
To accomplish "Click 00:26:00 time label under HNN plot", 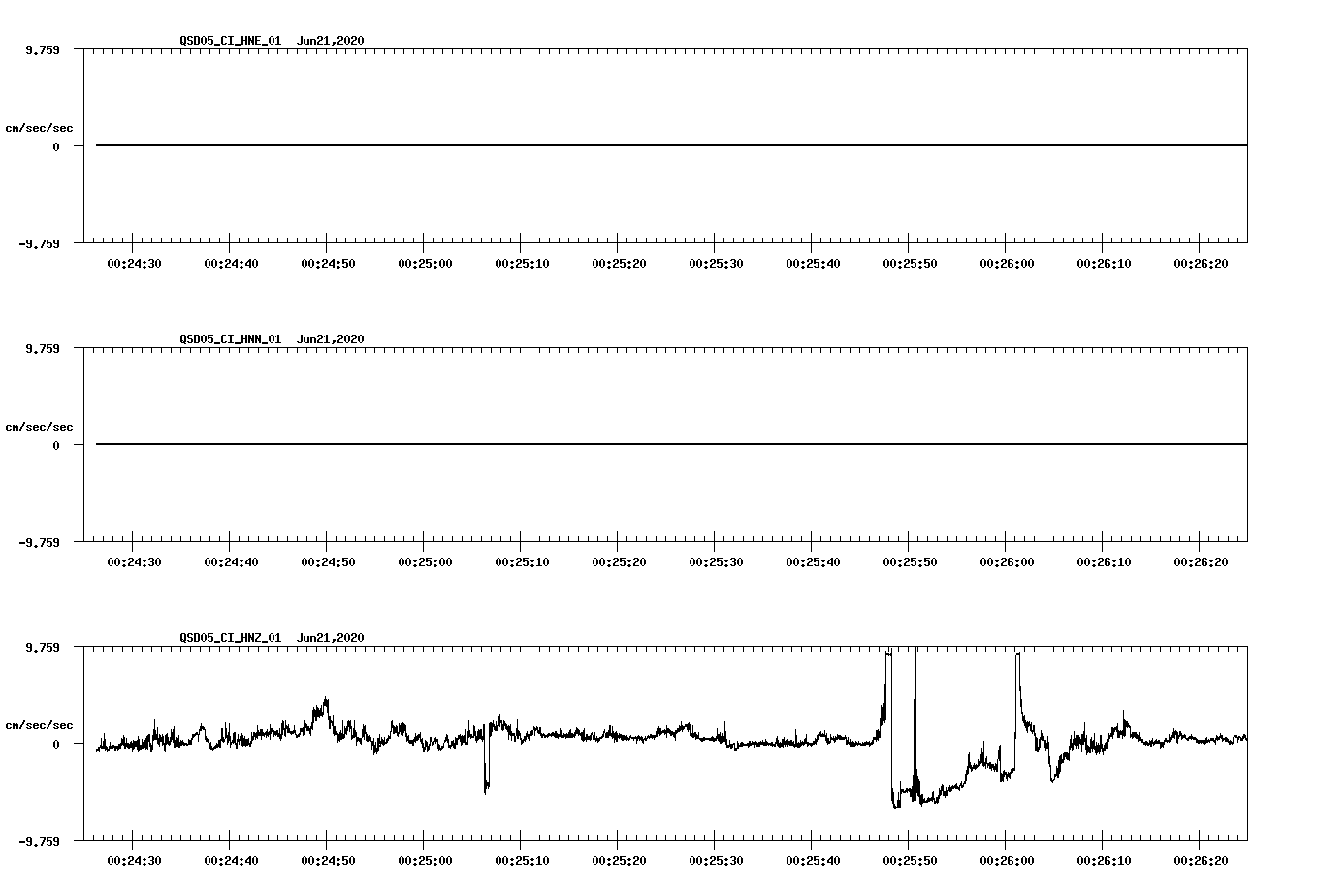I will [1007, 562].
